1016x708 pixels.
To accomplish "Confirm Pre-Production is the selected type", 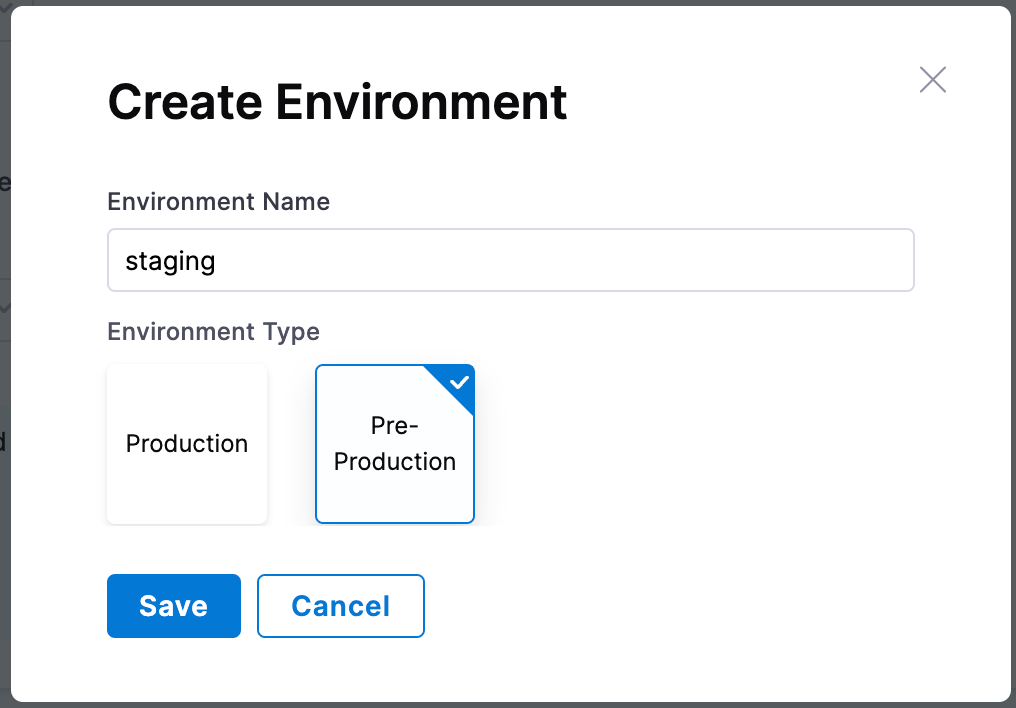I will coord(395,443).
